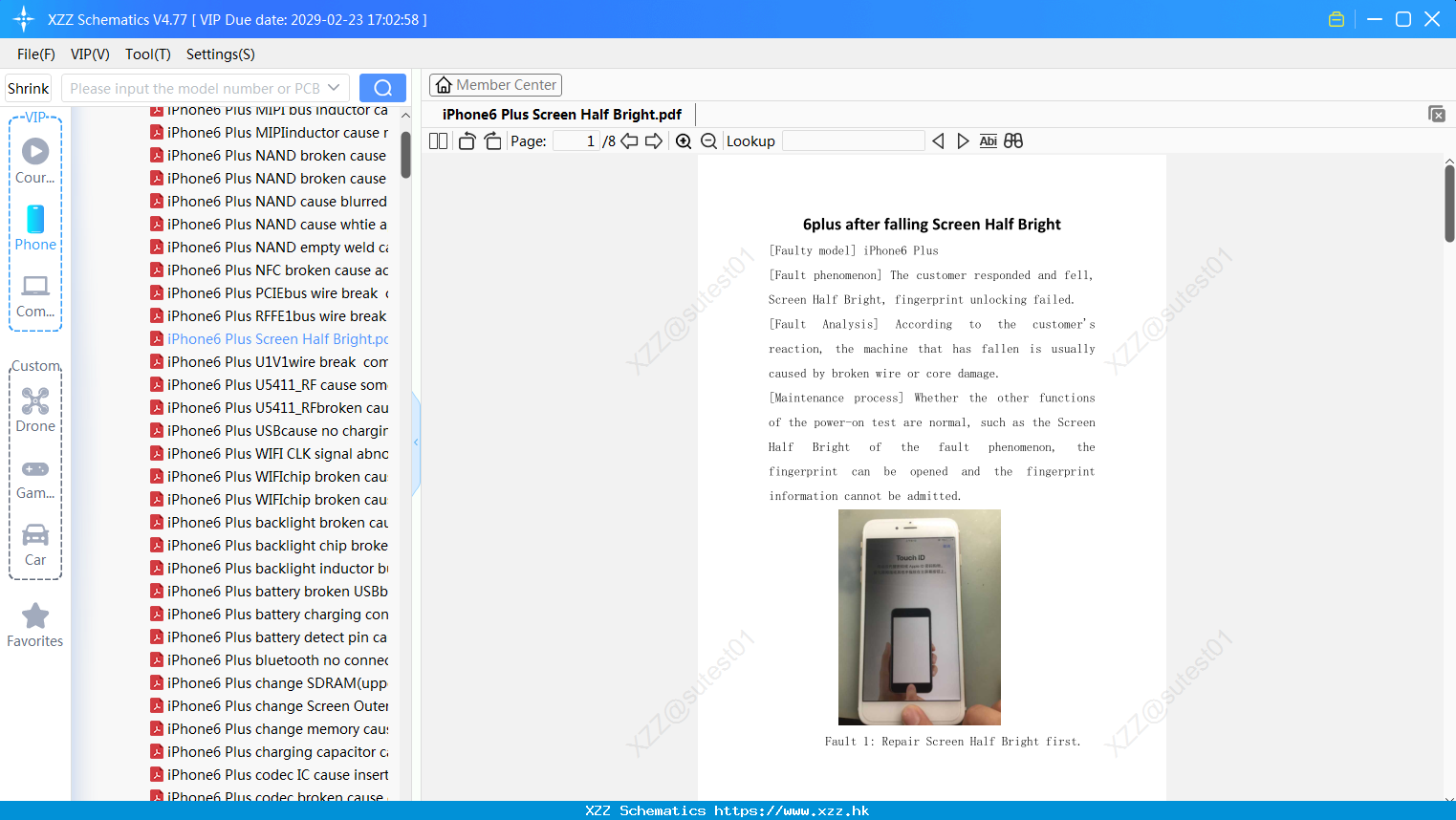This screenshot has width=1456, height=820.
Task: Open iPhone6 Plus change Screen Outer file
Action: [270, 706]
